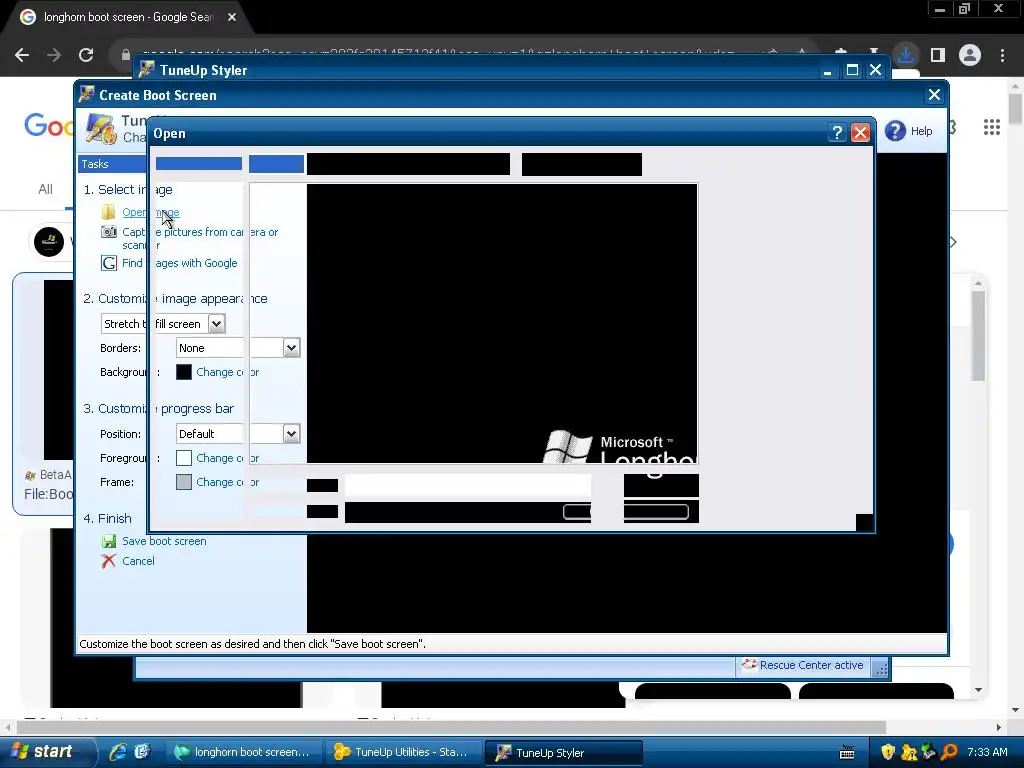1024x768 pixels.
Task: Expand the progress bar Position dropdown
Action: click(291, 434)
